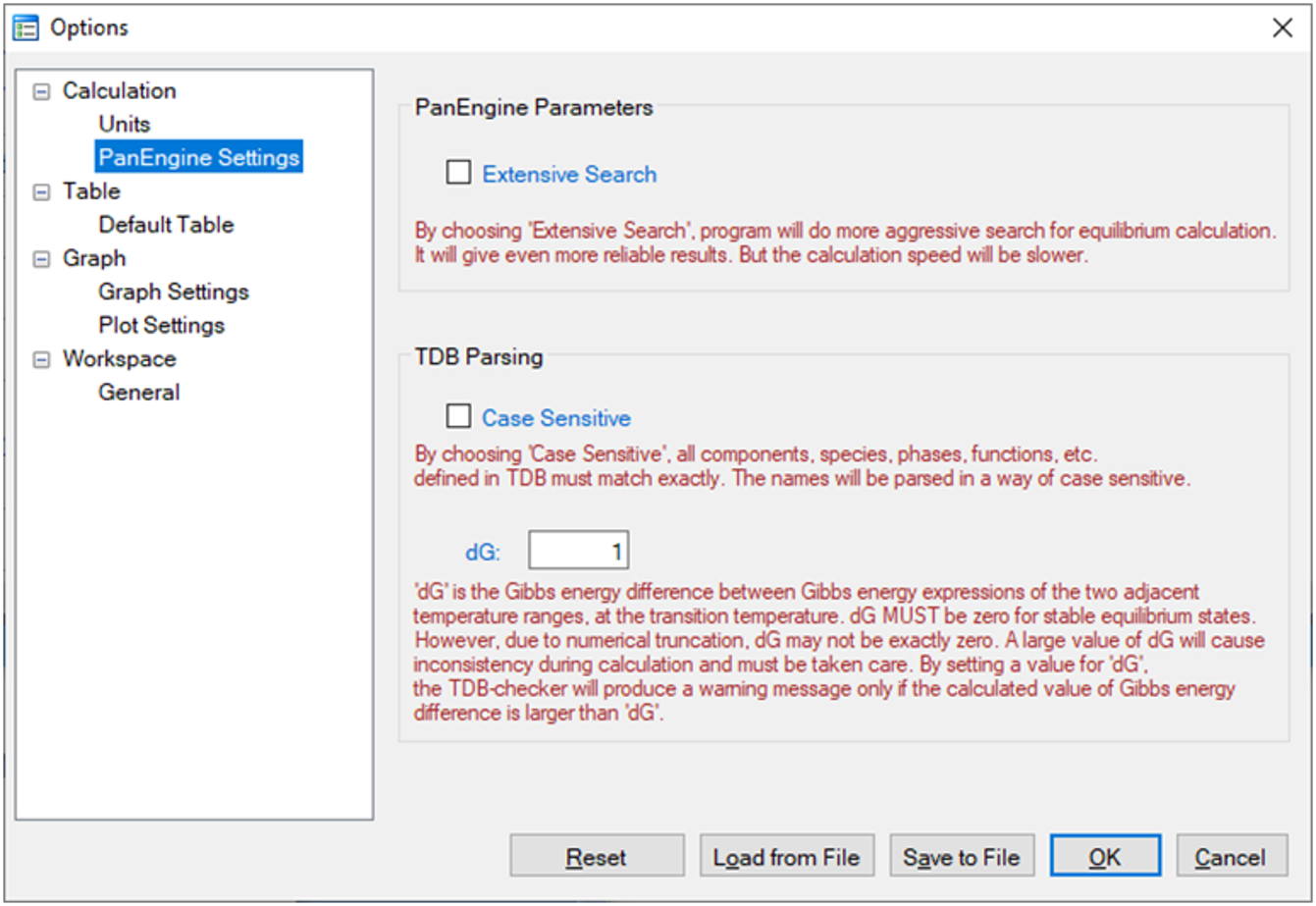Cancel the Options dialog
Viewport: 1316px width, 906px height.
coord(1231,857)
